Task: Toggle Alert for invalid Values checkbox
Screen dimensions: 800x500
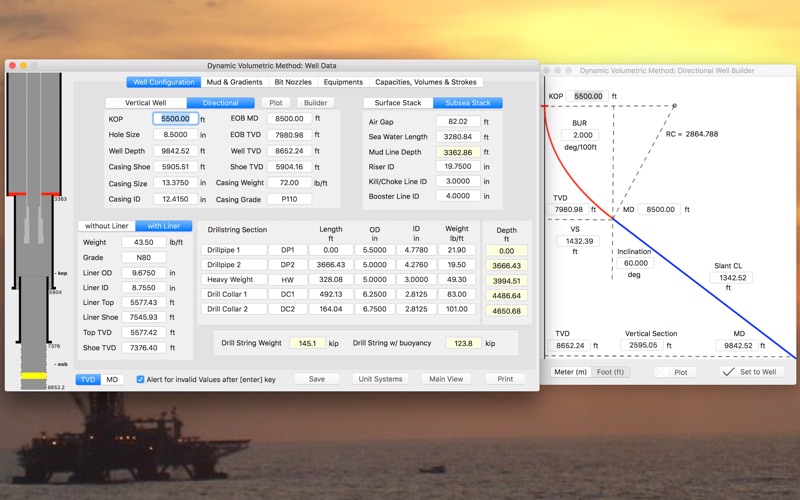Action: pos(140,380)
